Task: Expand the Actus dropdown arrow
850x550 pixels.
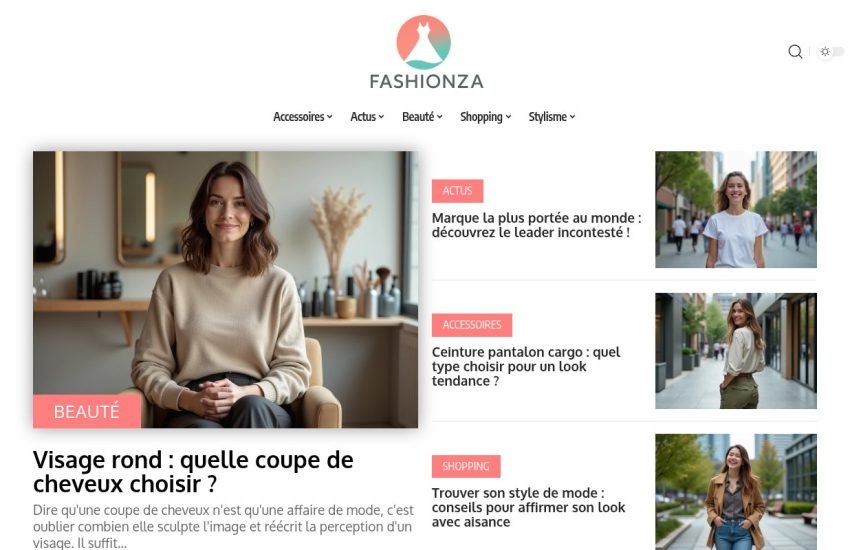Action: [381, 117]
